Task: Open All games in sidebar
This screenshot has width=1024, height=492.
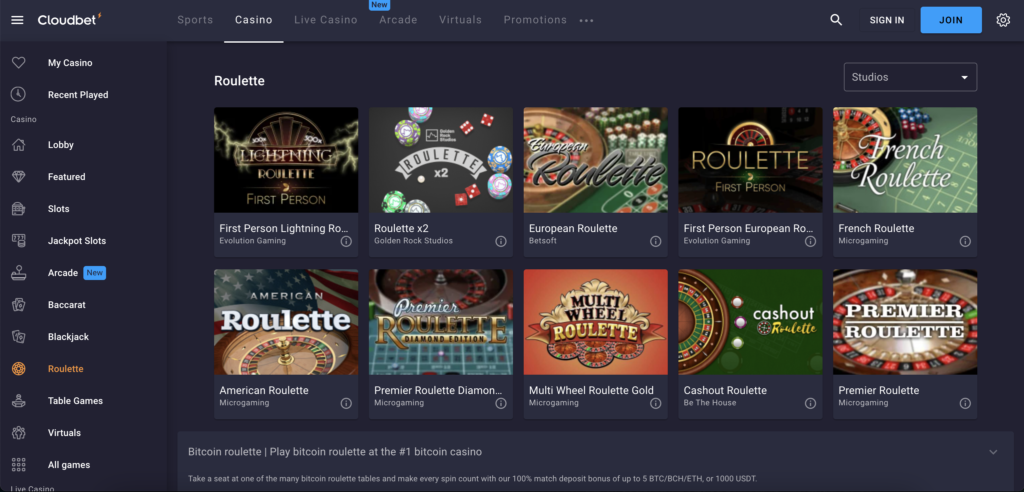Action: point(69,465)
